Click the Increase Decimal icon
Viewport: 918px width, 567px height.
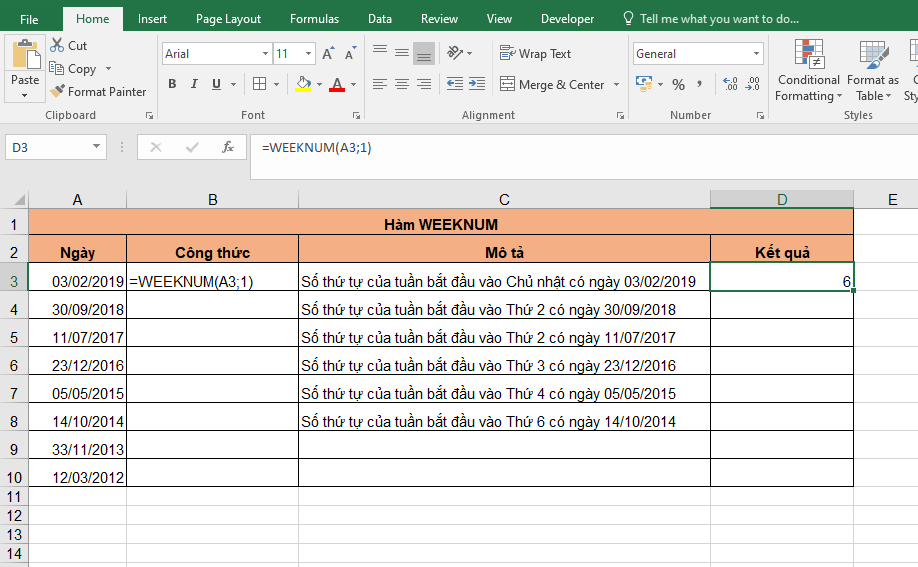(729, 85)
